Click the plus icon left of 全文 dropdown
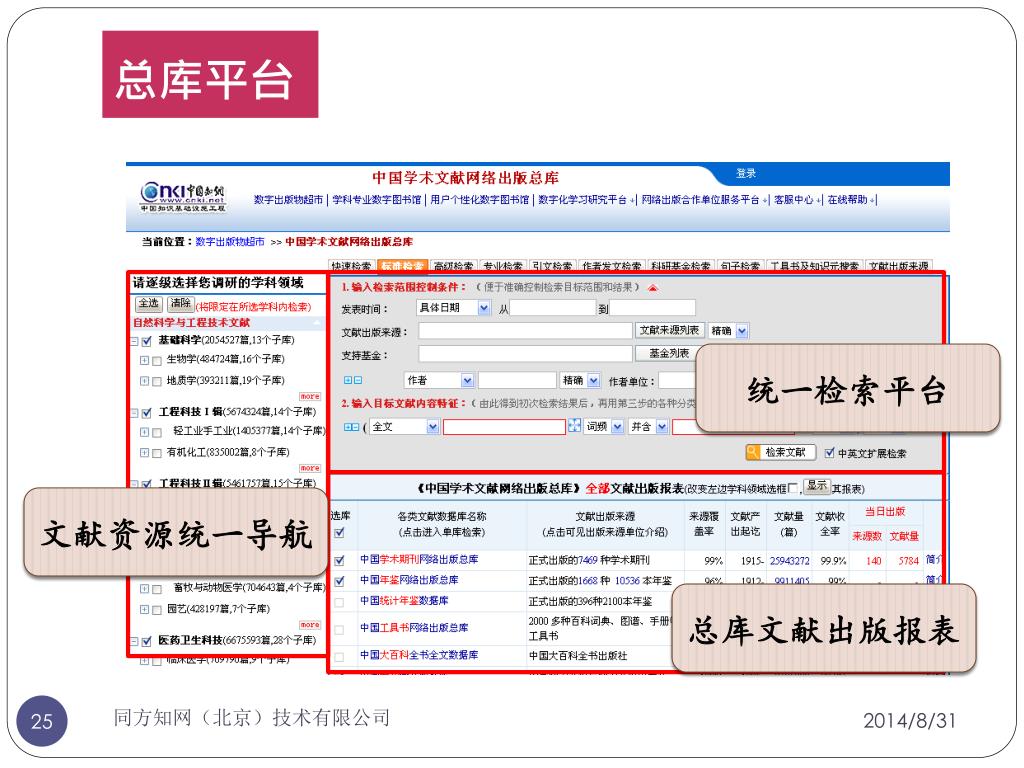The height and width of the screenshot is (768, 1024). (x=348, y=427)
